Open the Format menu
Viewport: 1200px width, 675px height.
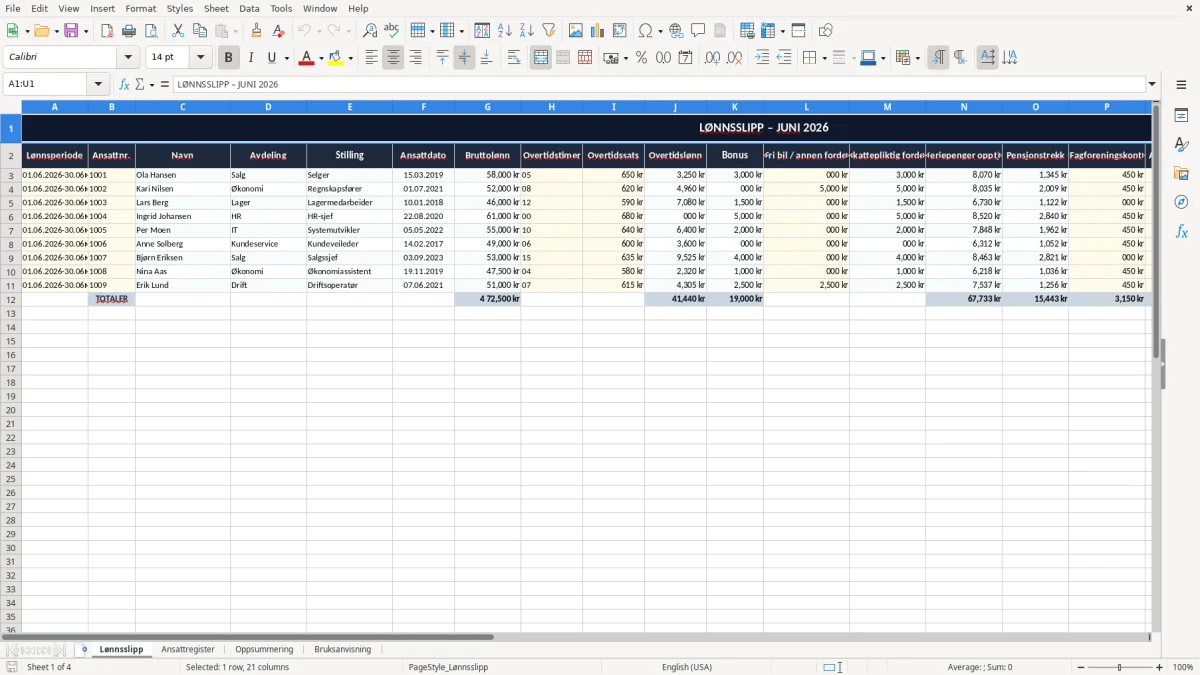141,8
